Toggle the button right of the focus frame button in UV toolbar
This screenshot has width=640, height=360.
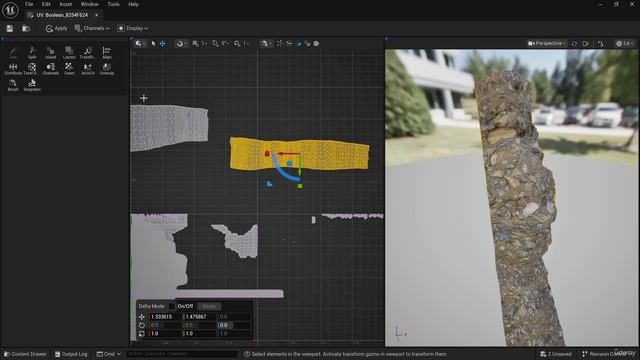point(289,43)
